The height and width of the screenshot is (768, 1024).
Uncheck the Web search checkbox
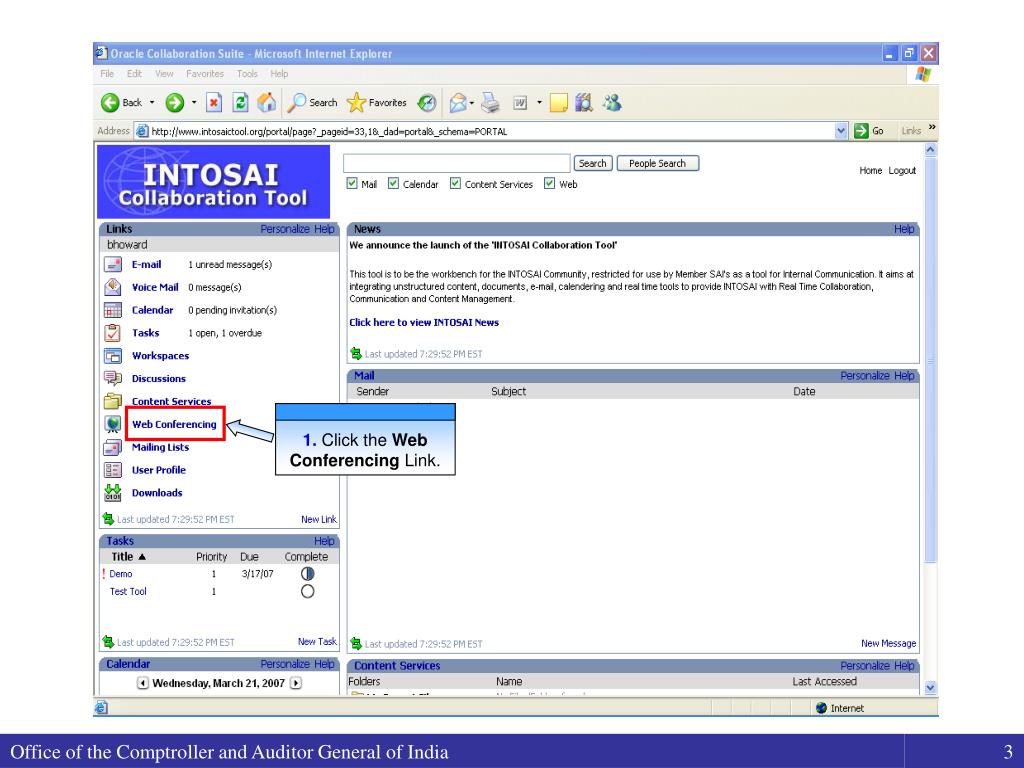pos(549,184)
